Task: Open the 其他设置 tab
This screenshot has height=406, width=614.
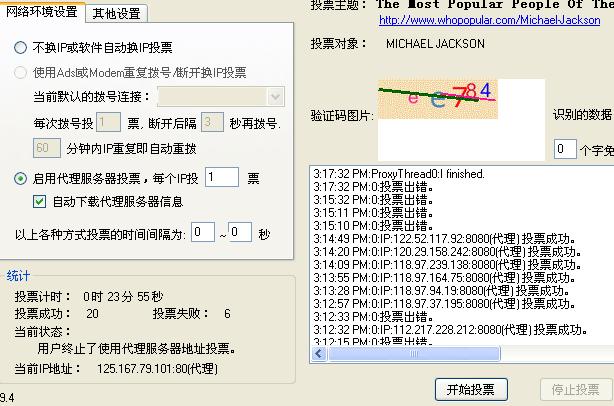Action: coord(116,13)
